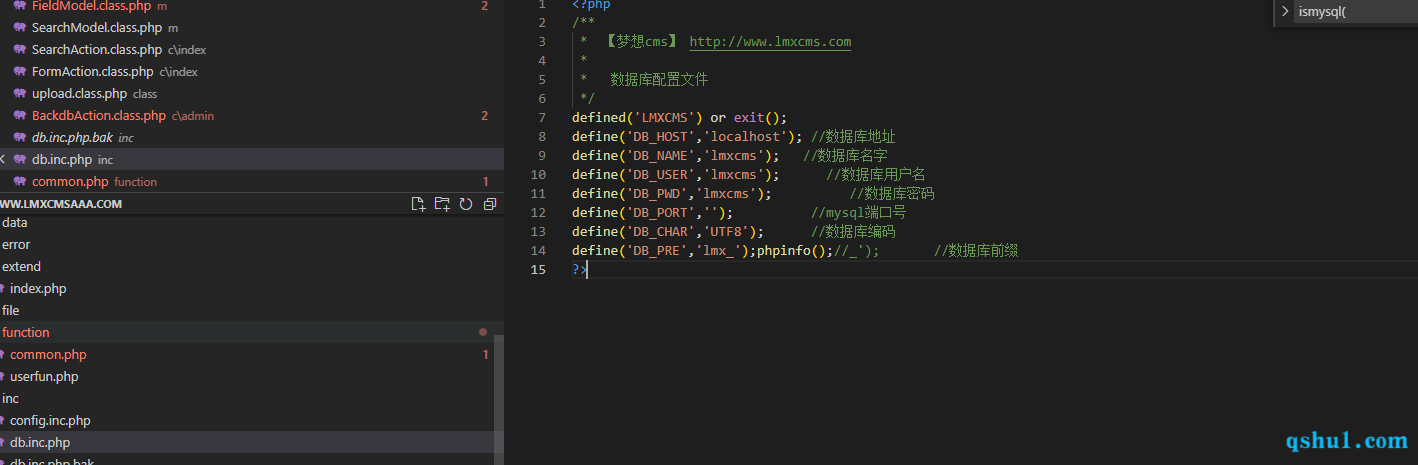The width and height of the screenshot is (1418, 465).
Task: Click the problem count 1 beside tree common.php
Action: [x=486, y=355]
